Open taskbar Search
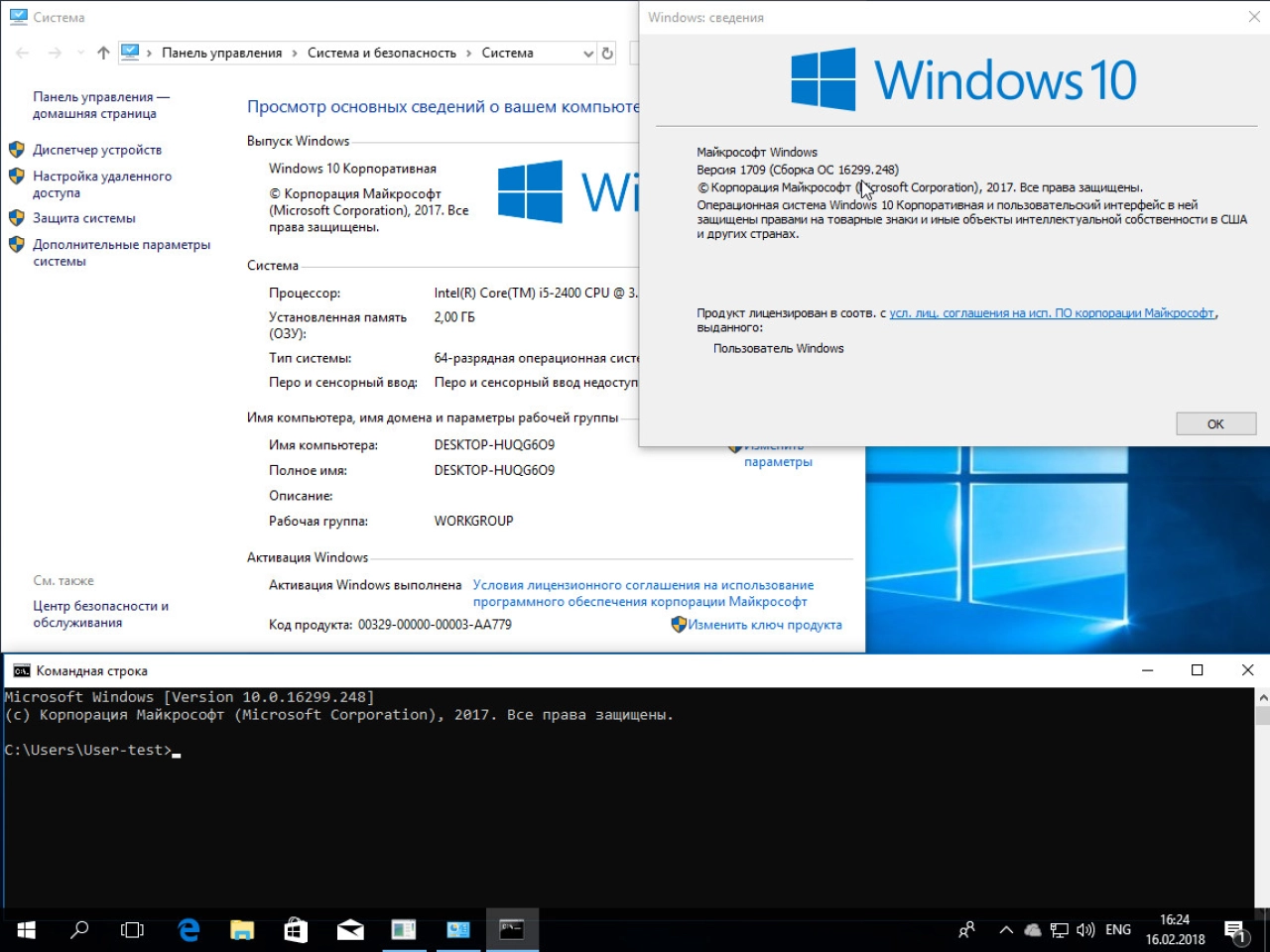The width and height of the screenshot is (1270, 952). pos(79,929)
